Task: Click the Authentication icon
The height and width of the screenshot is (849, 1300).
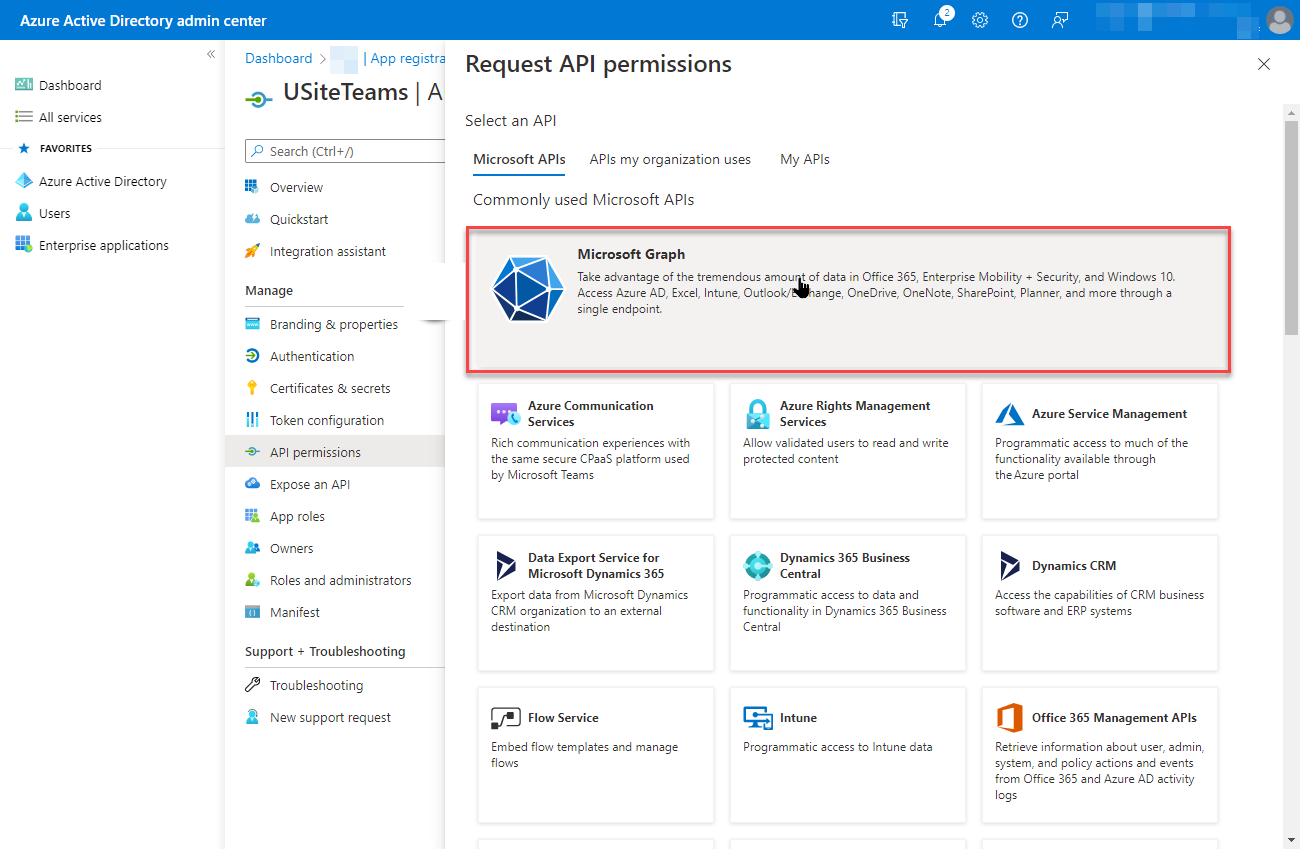Action: coord(252,356)
